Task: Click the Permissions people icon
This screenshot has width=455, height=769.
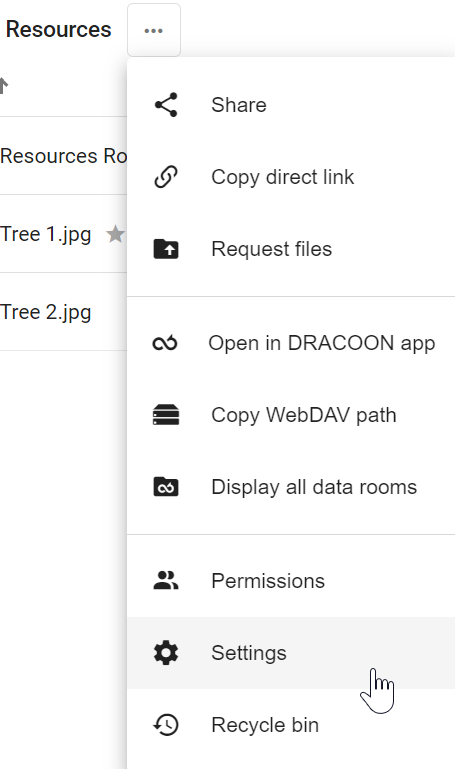Action: [166, 581]
